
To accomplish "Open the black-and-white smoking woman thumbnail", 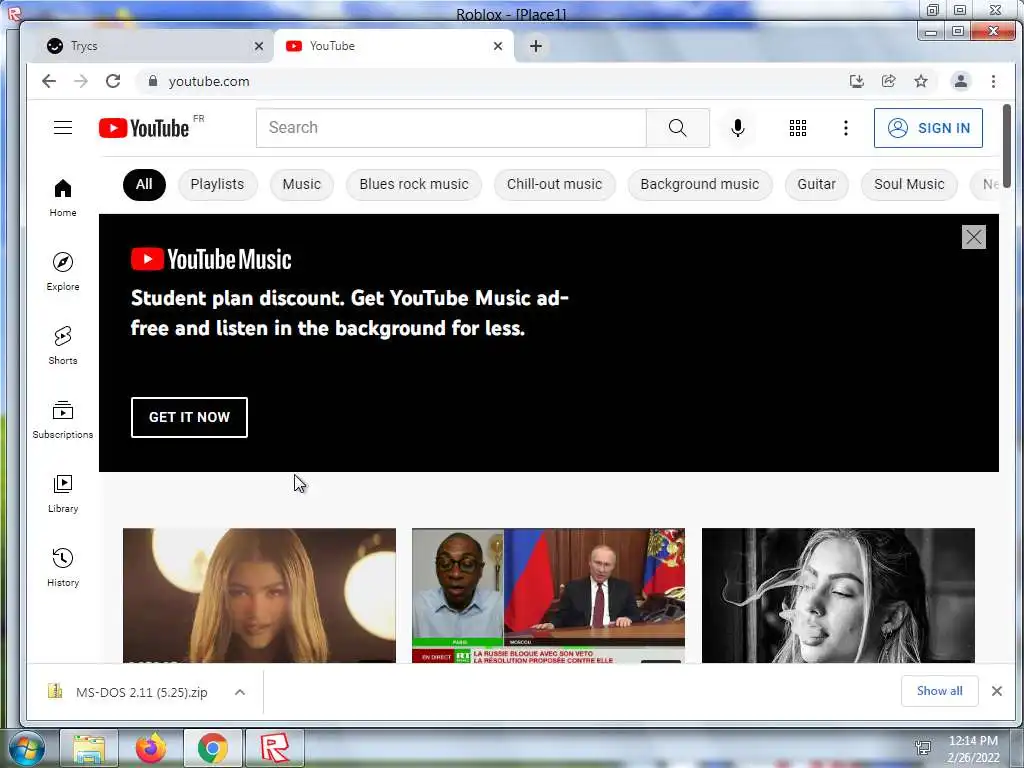I will [x=839, y=596].
